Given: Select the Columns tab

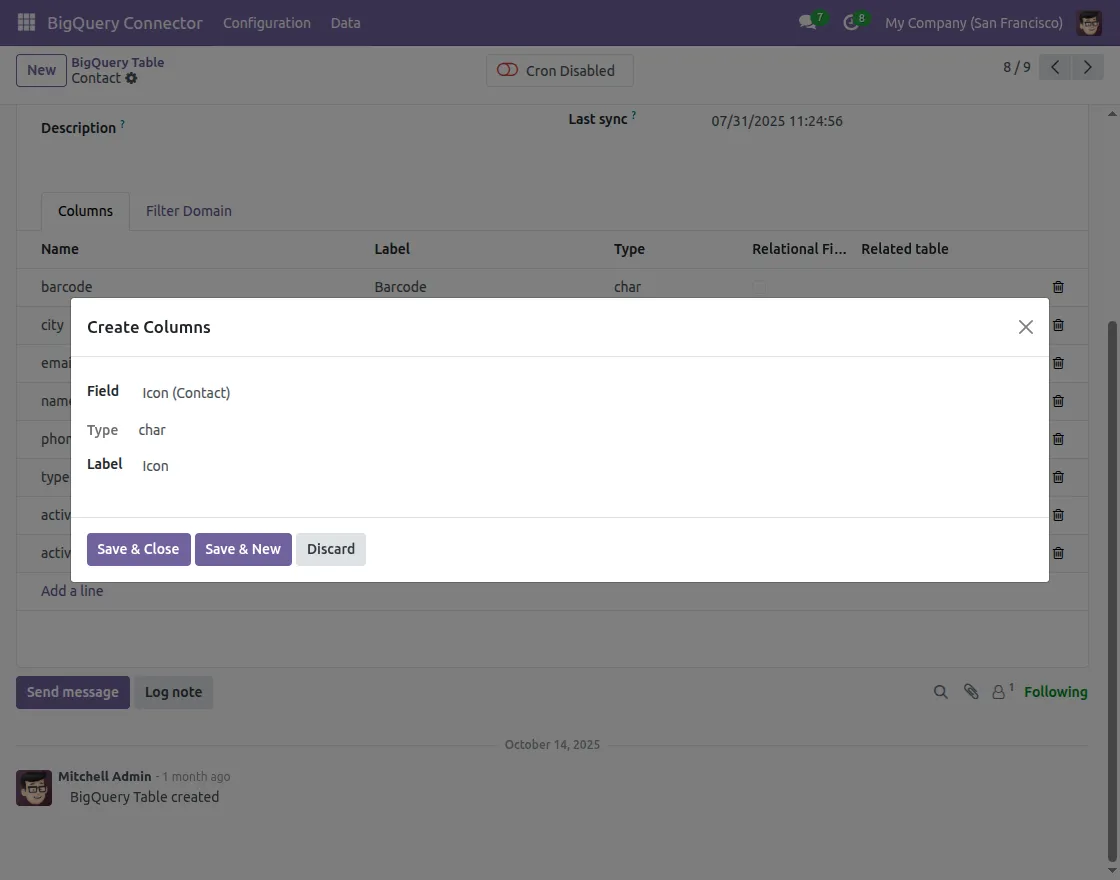Looking at the screenshot, I should click(85, 211).
